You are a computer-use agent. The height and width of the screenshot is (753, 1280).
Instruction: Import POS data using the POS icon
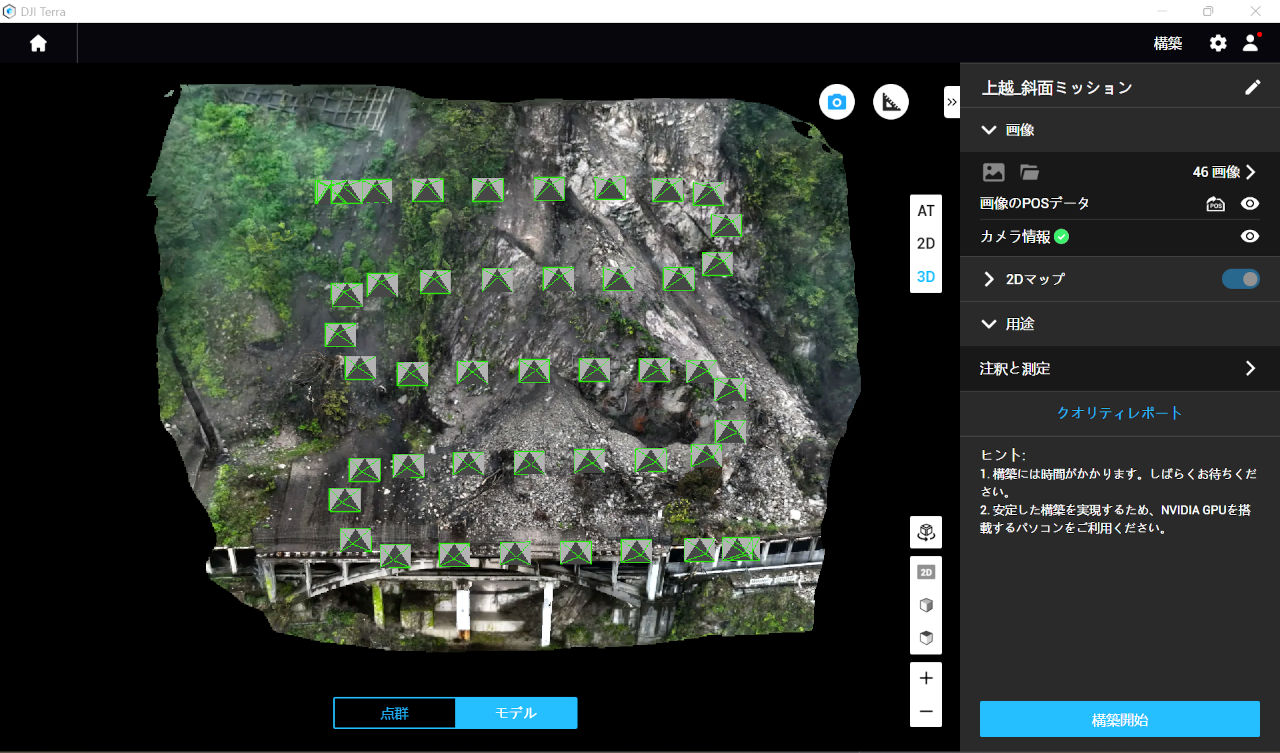pos(1215,204)
